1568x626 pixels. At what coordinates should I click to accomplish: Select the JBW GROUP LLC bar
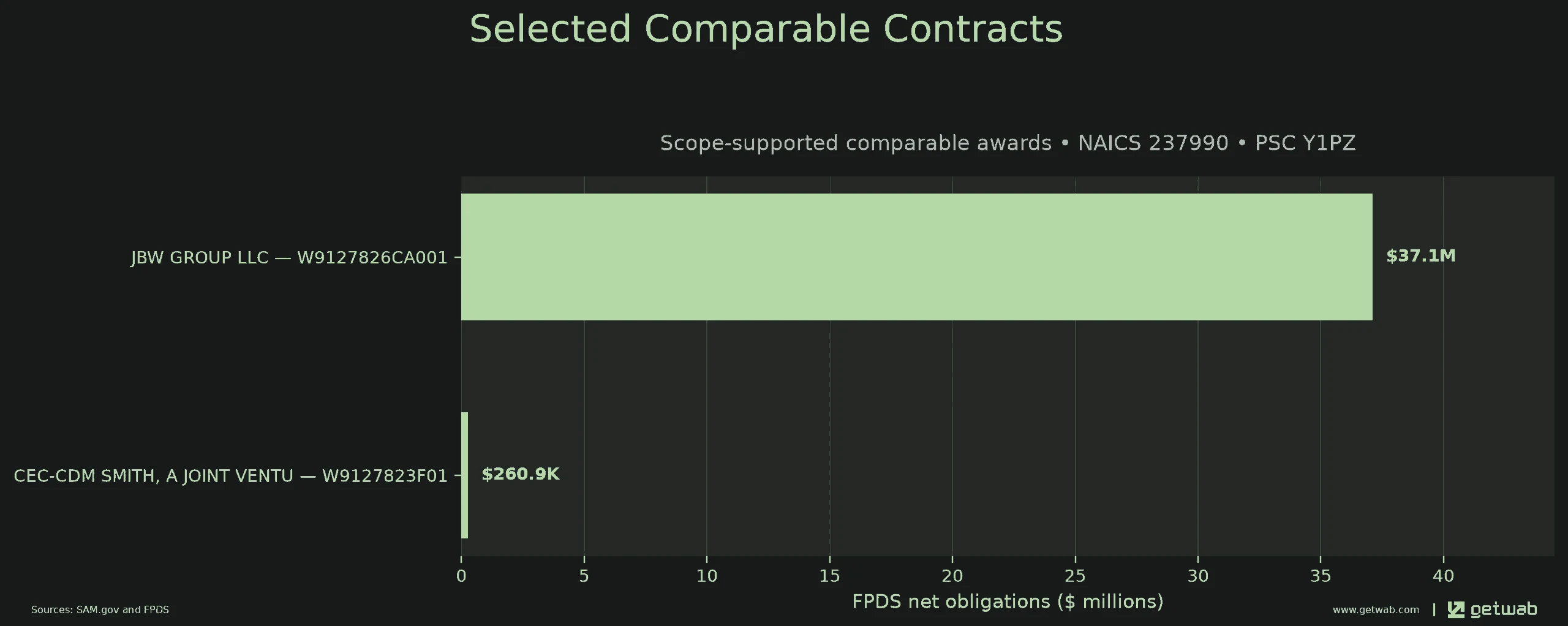[x=916, y=257]
